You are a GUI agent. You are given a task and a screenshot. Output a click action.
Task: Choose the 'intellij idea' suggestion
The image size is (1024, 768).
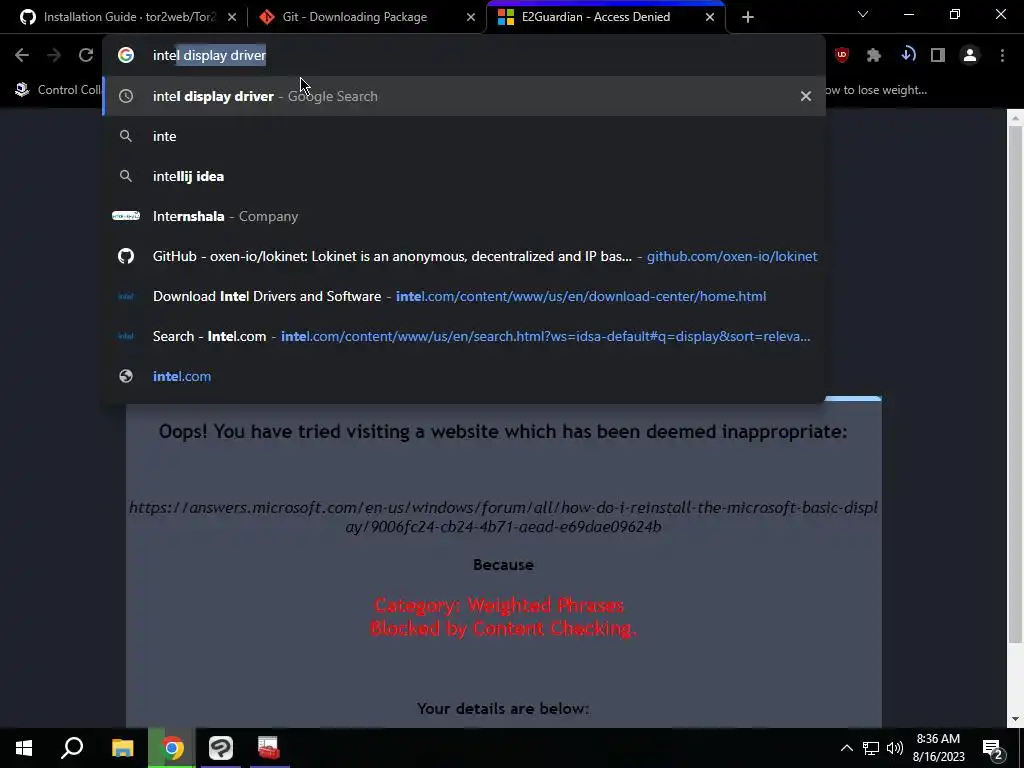tap(464, 176)
